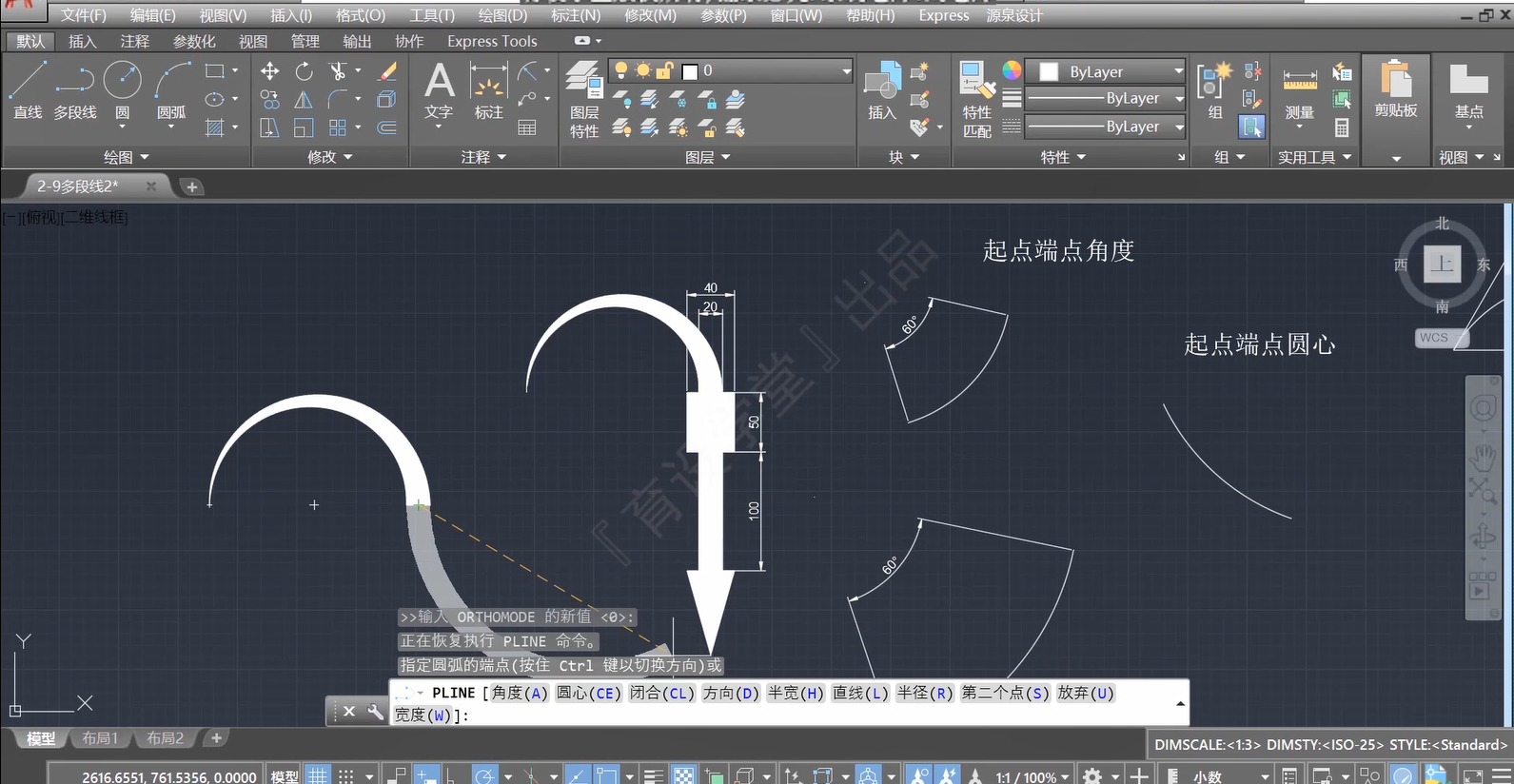The image size is (1514, 784).
Task: Click the Measure (测量) tool
Action: pos(1300,93)
